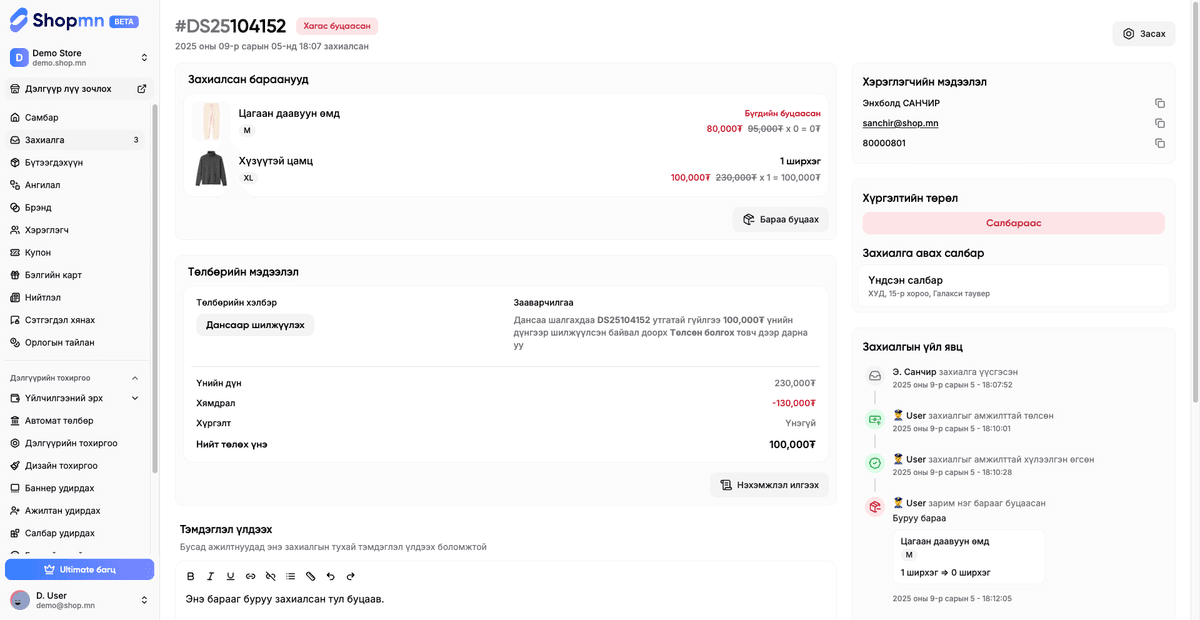Remove link using the unlink icon
This screenshot has height=620, width=1200.
pyautogui.click(x=271, y=576)
